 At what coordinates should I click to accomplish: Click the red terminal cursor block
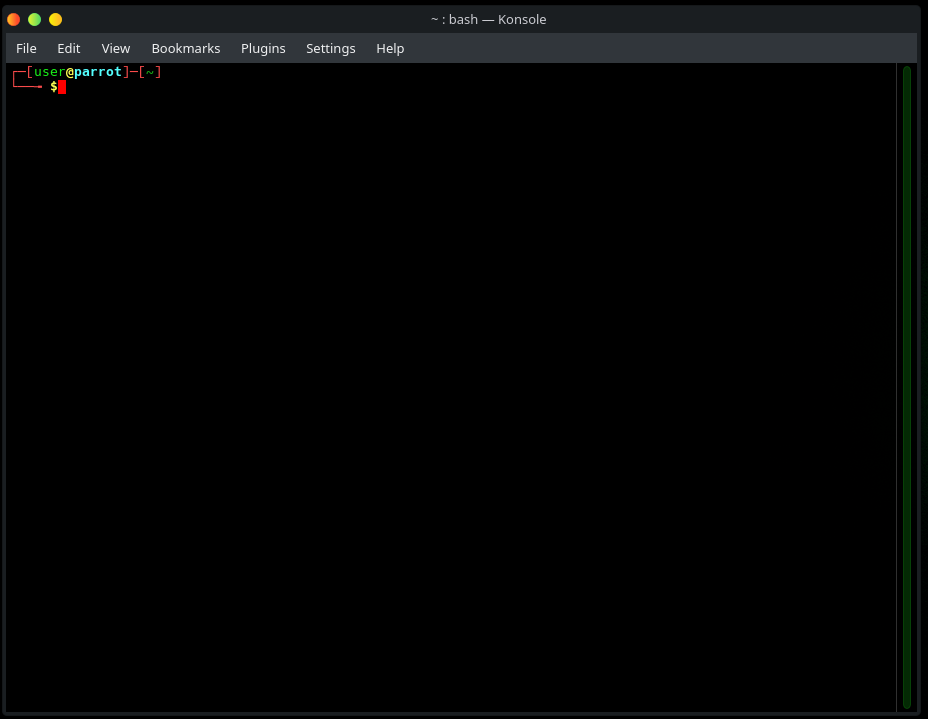point(62,87)
